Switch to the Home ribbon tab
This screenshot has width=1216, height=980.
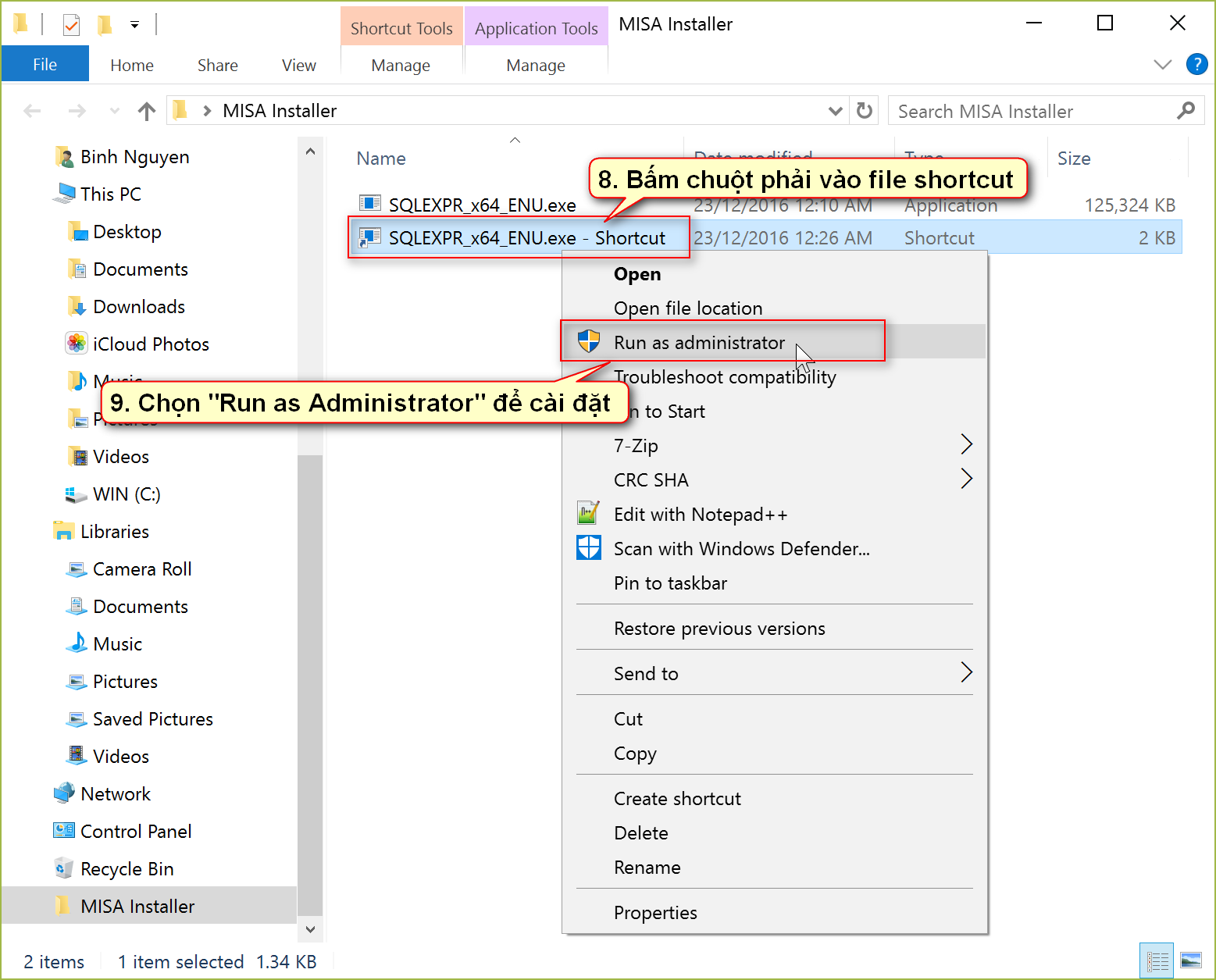click(x=132, y=66)
